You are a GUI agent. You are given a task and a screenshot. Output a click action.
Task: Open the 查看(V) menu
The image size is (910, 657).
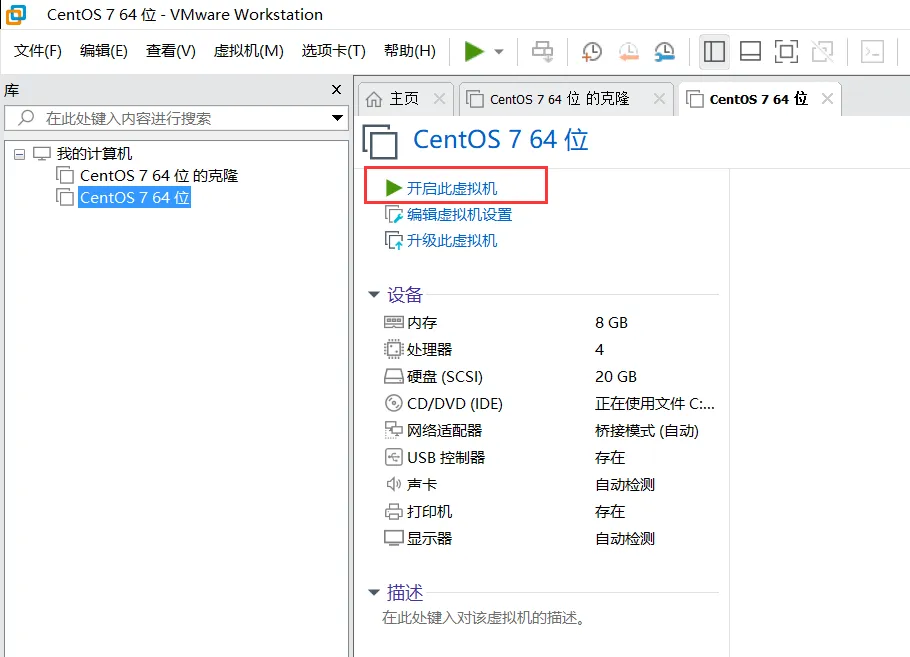click(x=171, y=51)
